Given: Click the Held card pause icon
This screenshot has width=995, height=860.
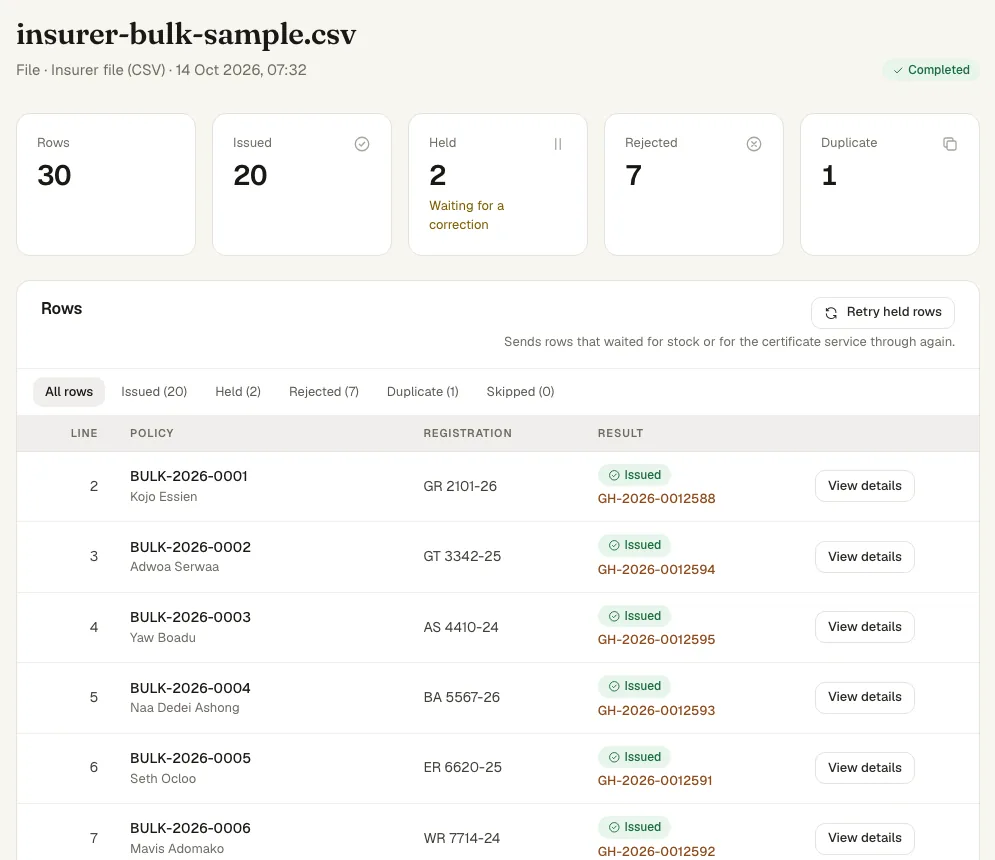Looking at the screenshot, I should [x=558, y=144].
